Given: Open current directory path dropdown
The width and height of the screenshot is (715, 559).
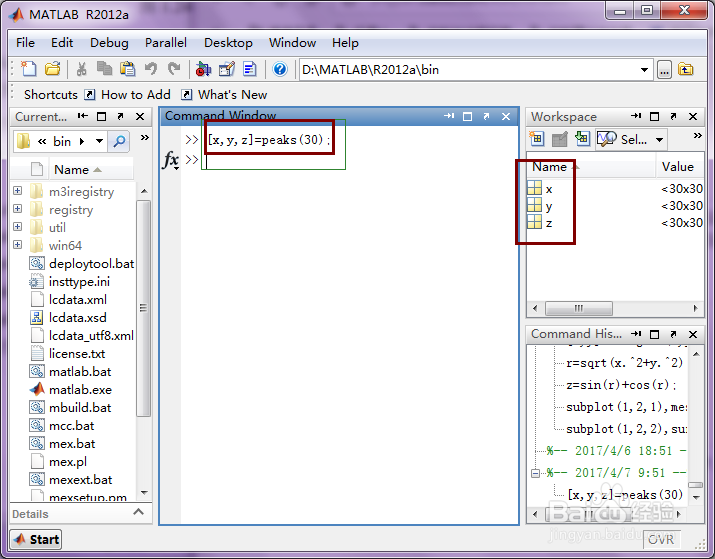Looking at the screenshot, I should pyautogui.click(x=644, y=70).
